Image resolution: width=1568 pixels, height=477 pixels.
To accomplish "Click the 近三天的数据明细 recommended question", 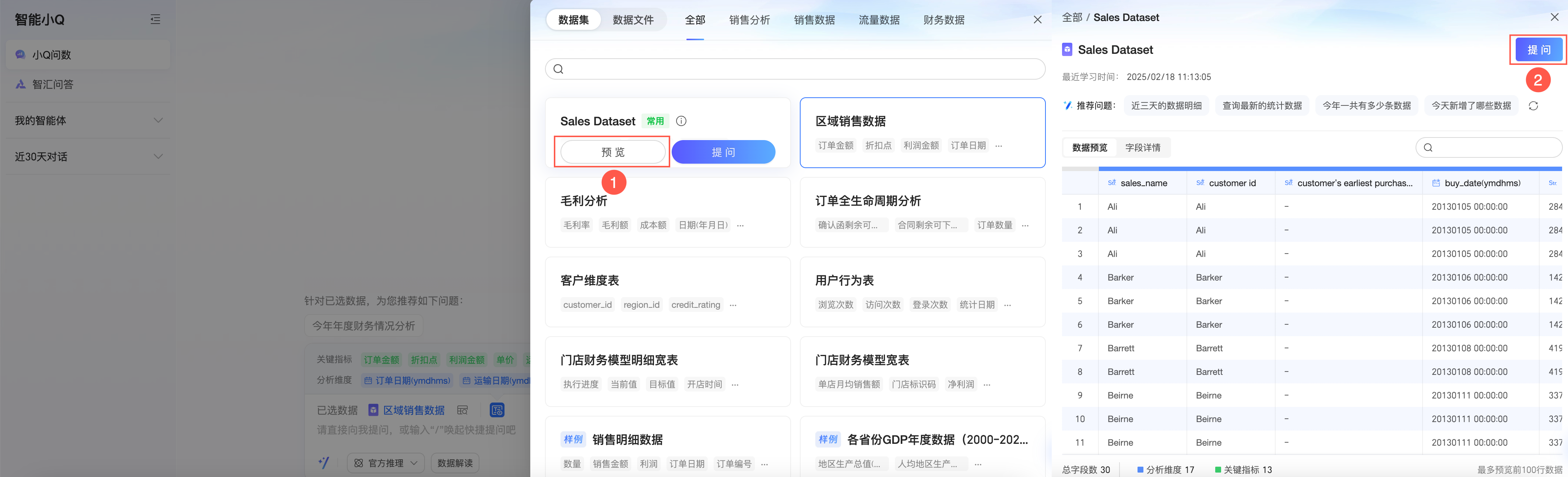I will (1166, 106).
